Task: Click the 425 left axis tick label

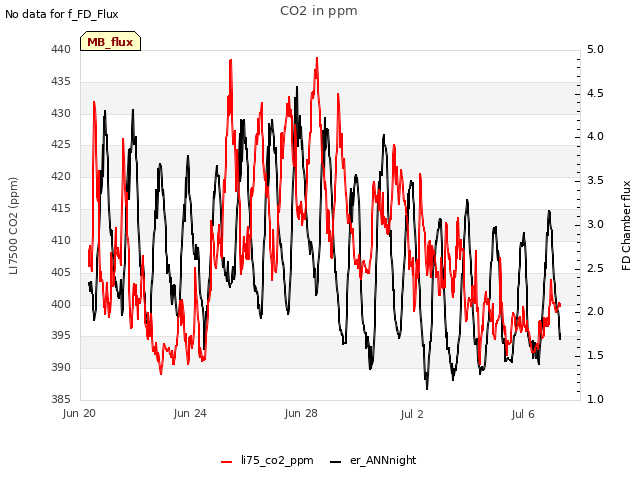Action: (61, 144)
